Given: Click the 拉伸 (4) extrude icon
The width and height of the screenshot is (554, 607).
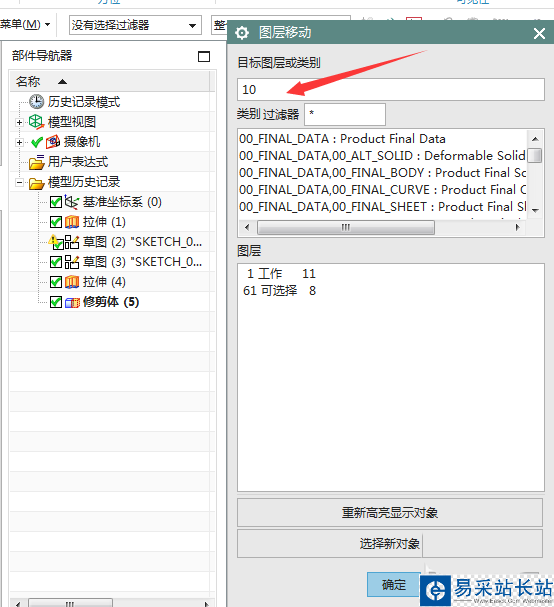Looking at the screenshot, I should pyautogui.click(x=72, y=282).
